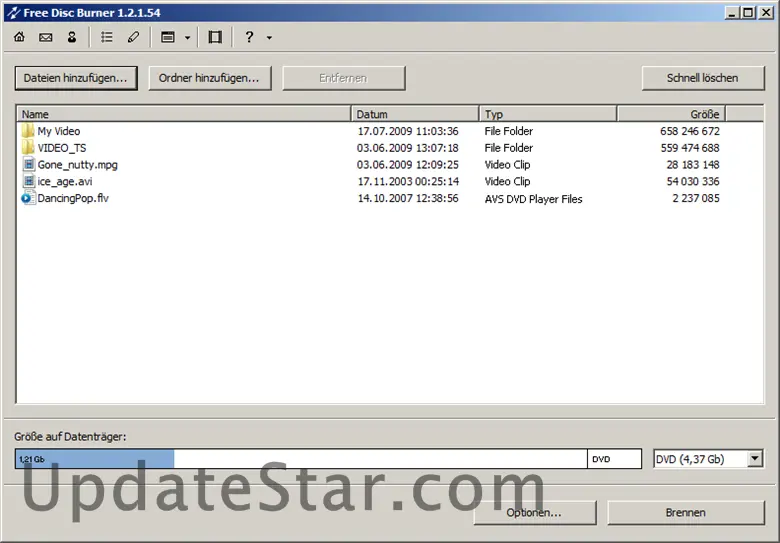
Task: Click the Brennen button
Action: (686, 513)
